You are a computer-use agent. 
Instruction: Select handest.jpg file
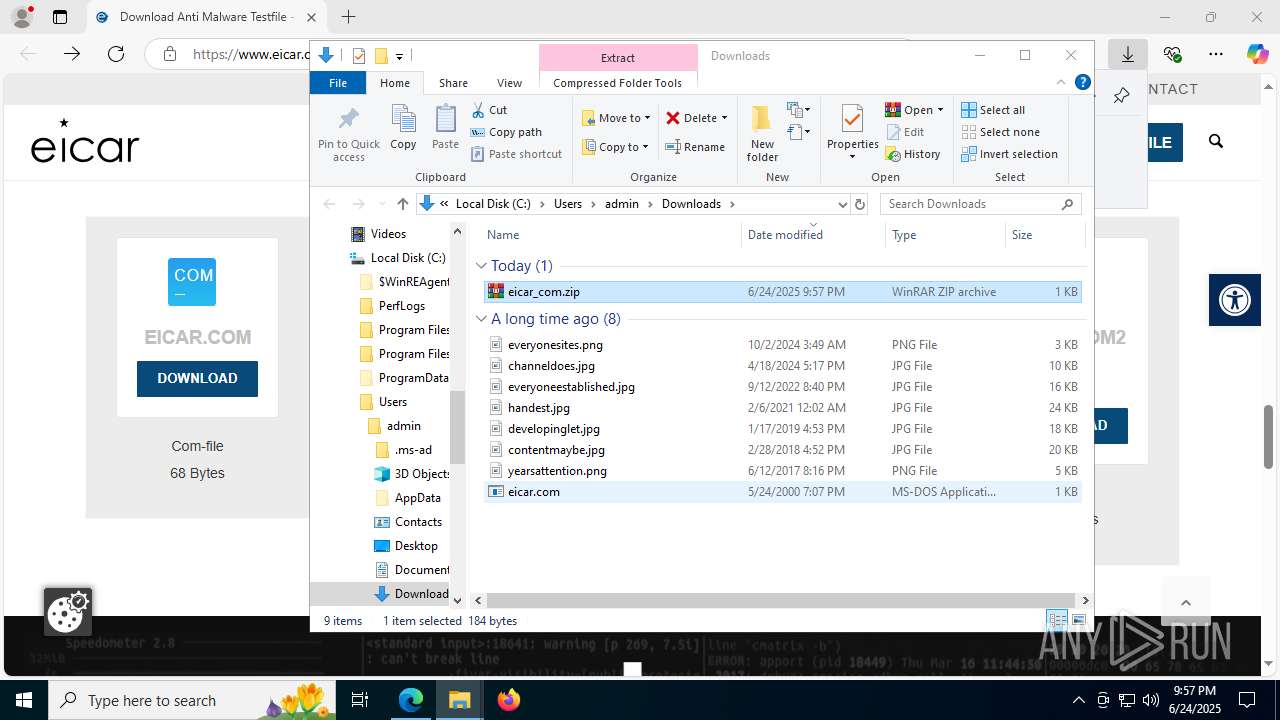click(x=782, y=408)
